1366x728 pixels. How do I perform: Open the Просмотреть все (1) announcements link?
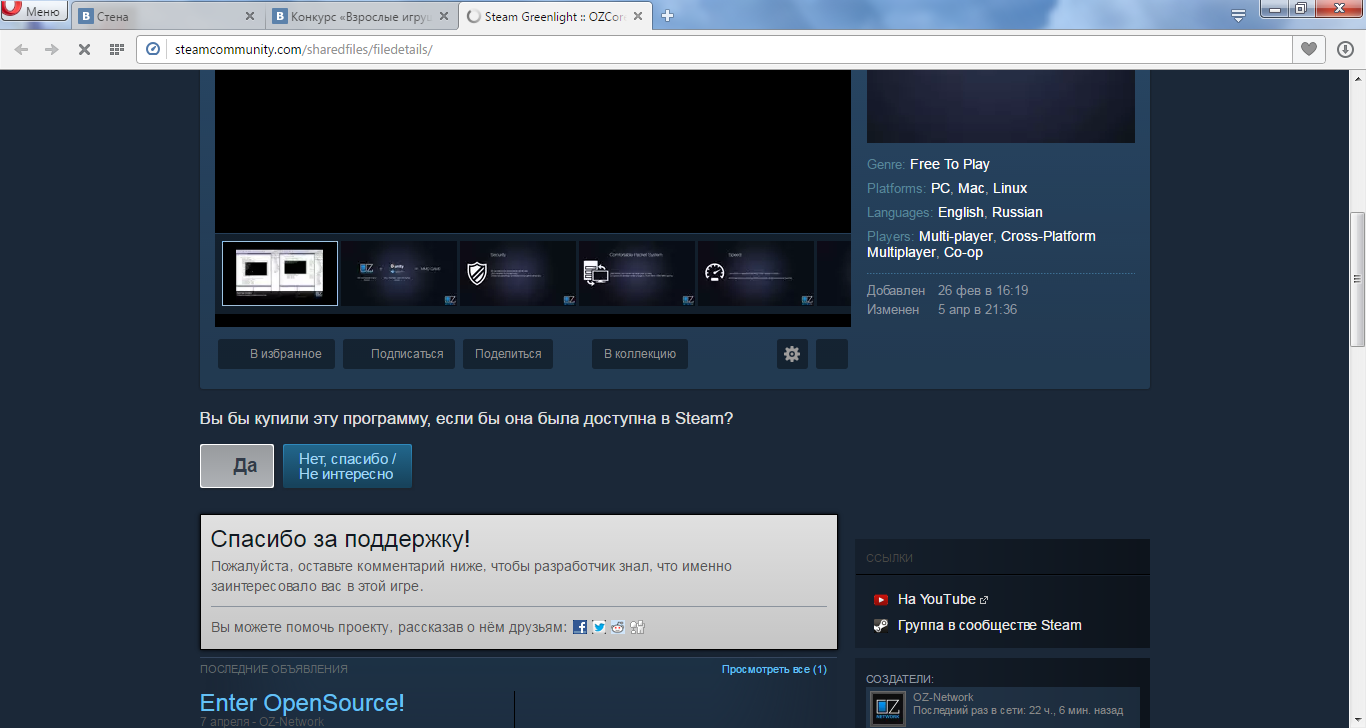(x=774, y=669)
